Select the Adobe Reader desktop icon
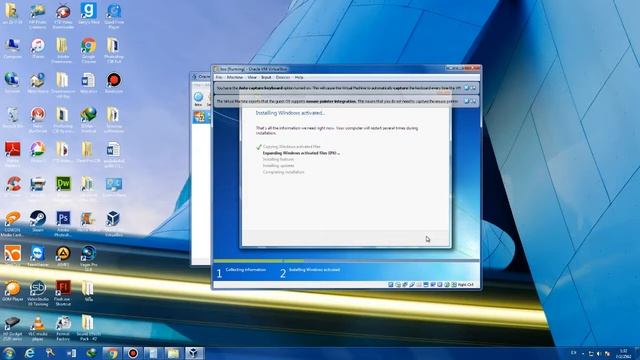This screenshot has height=360, width=640. tap(12, 154)
